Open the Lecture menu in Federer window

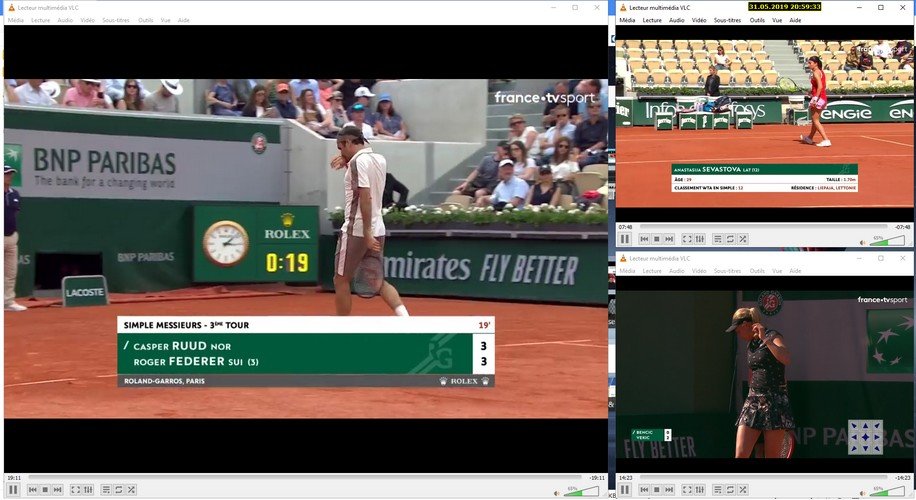point(40,20)
